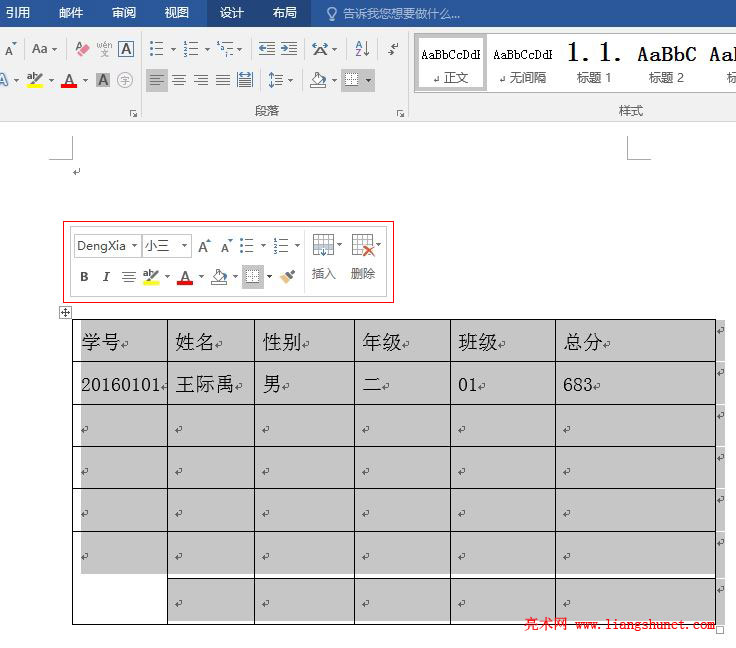736x648 pixels.
Task: Apply highlight color from mini toolbar
Action: [x=151, y=277]
